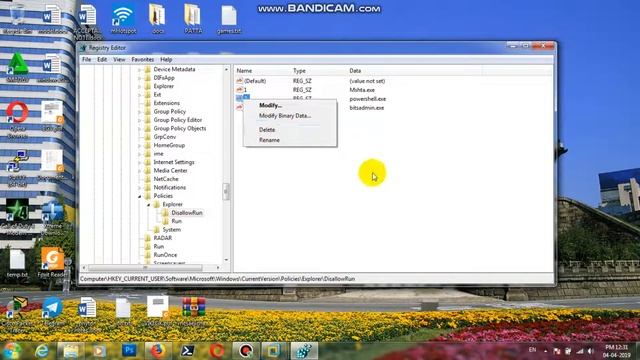Select the Extensions key in tree
The width and height of the screenshot is (640, 360).
coord(167,103)
